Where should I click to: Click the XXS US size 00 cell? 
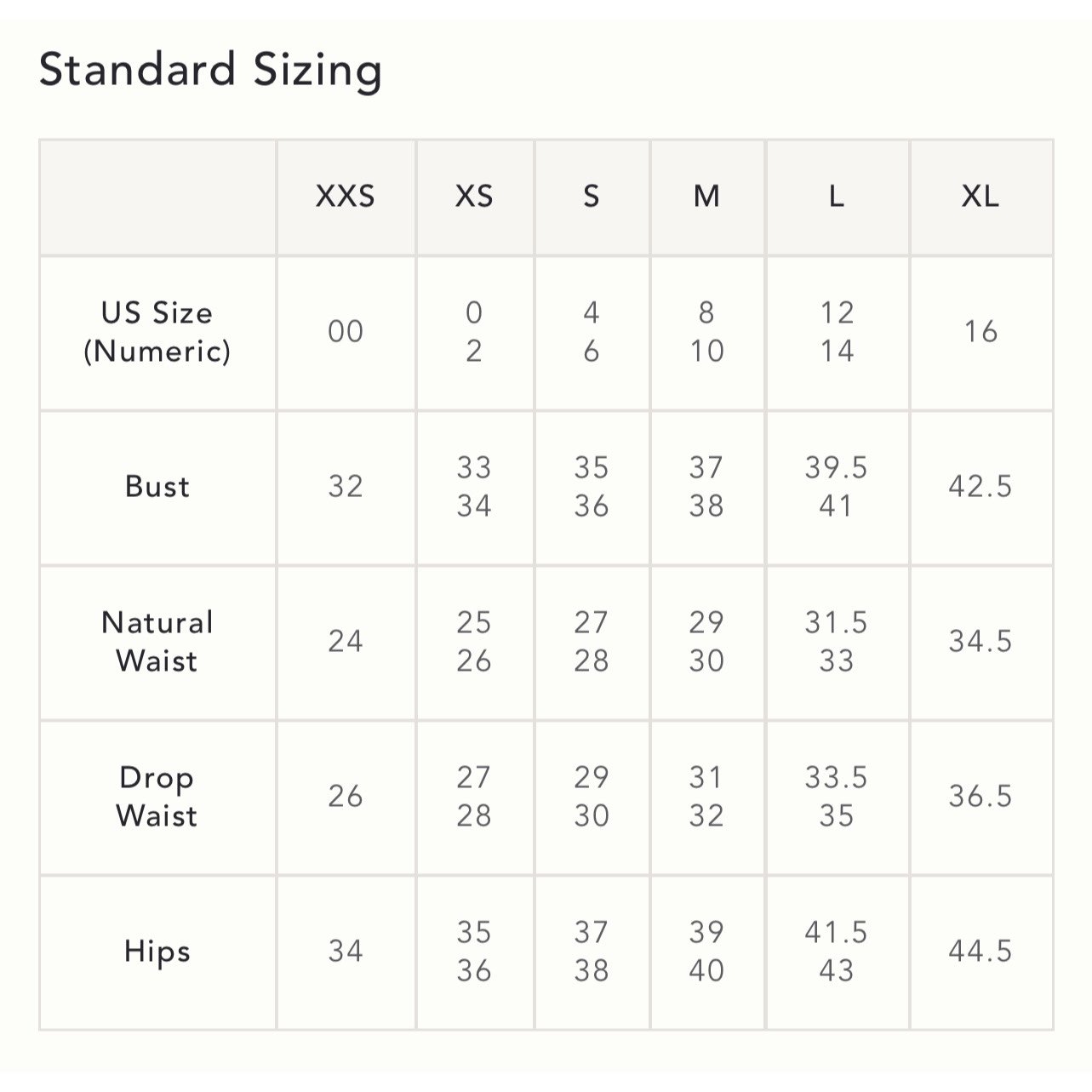(346, 332)
